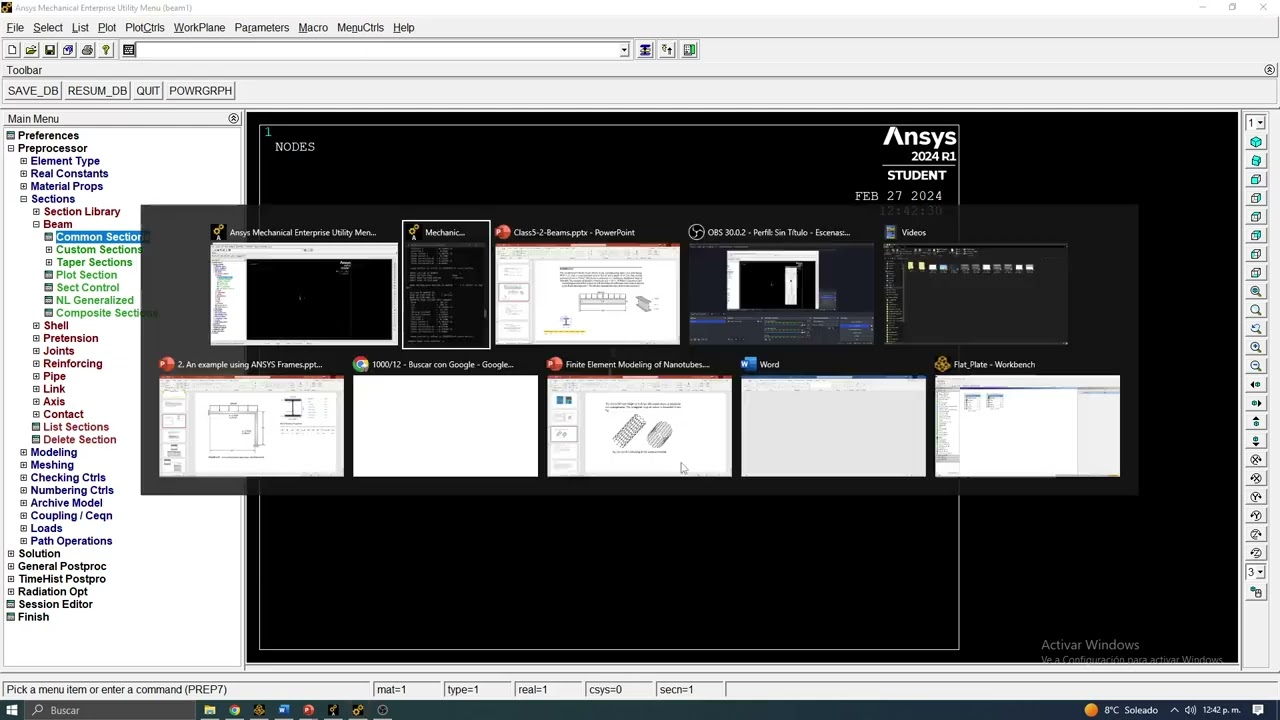Click the Zoom Out minus magnifier icon
Screen dimensions: 1280x720
(x=1256, y=366)
